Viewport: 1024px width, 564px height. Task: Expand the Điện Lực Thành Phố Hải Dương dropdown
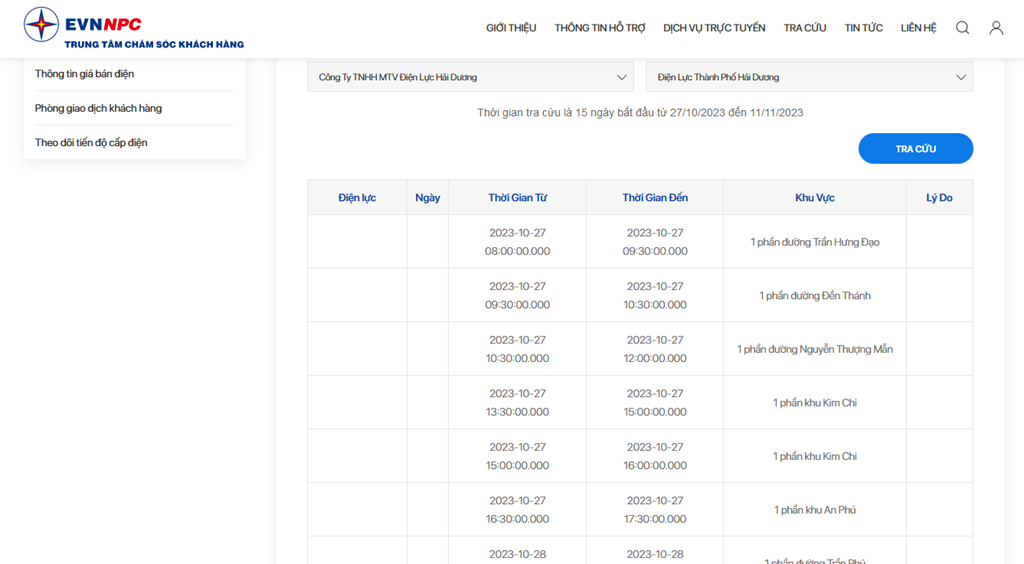coord(809,77)
